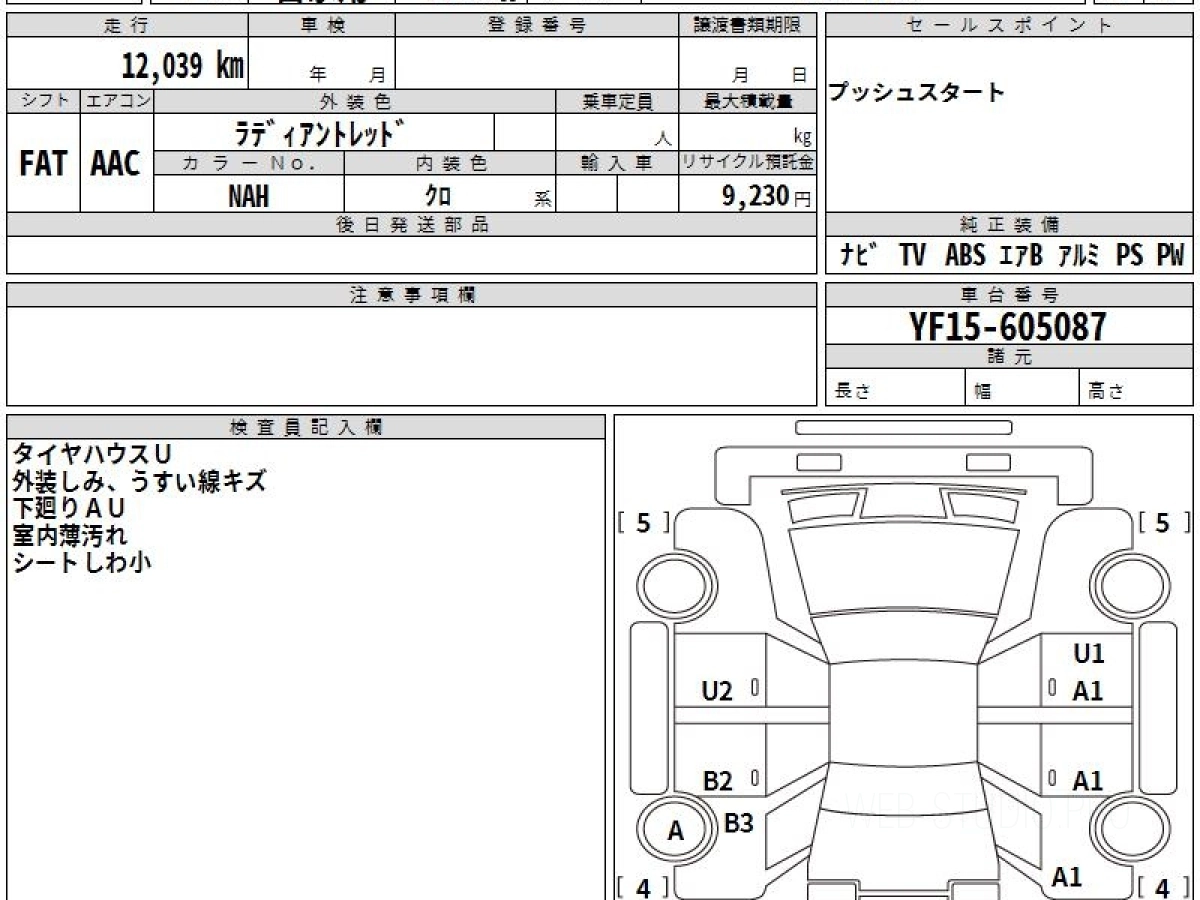Click the 諸元 header
This screenshot has width=1200, height=900.
coord(1009,357)
